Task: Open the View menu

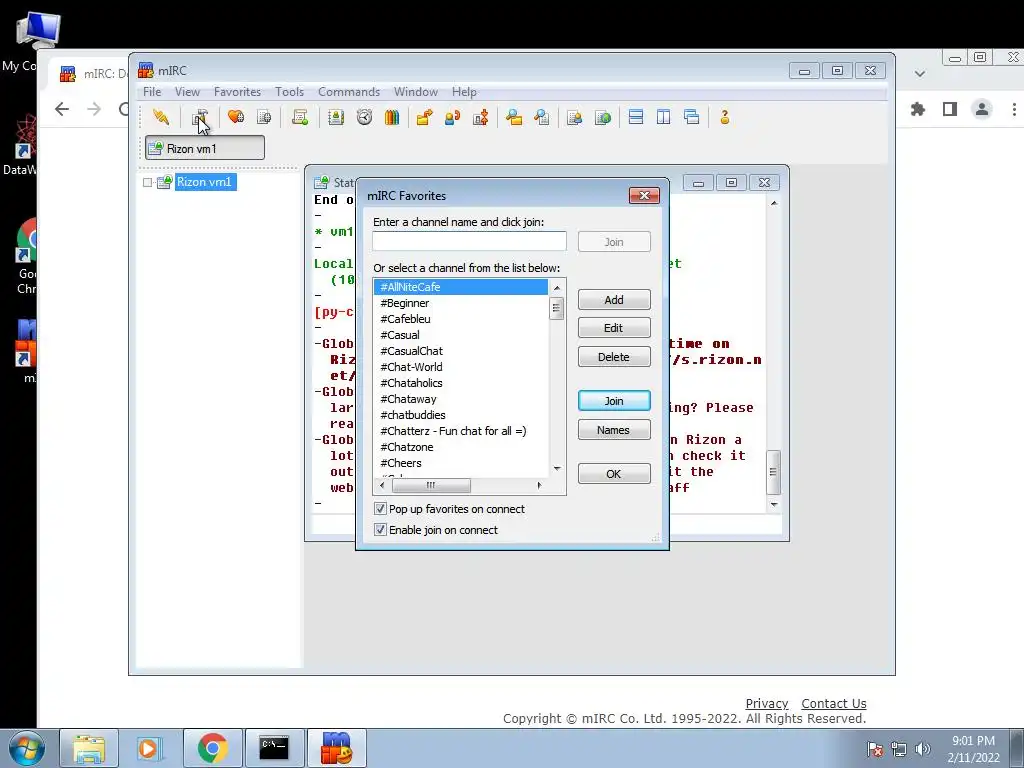Action: tap(187, 92)
